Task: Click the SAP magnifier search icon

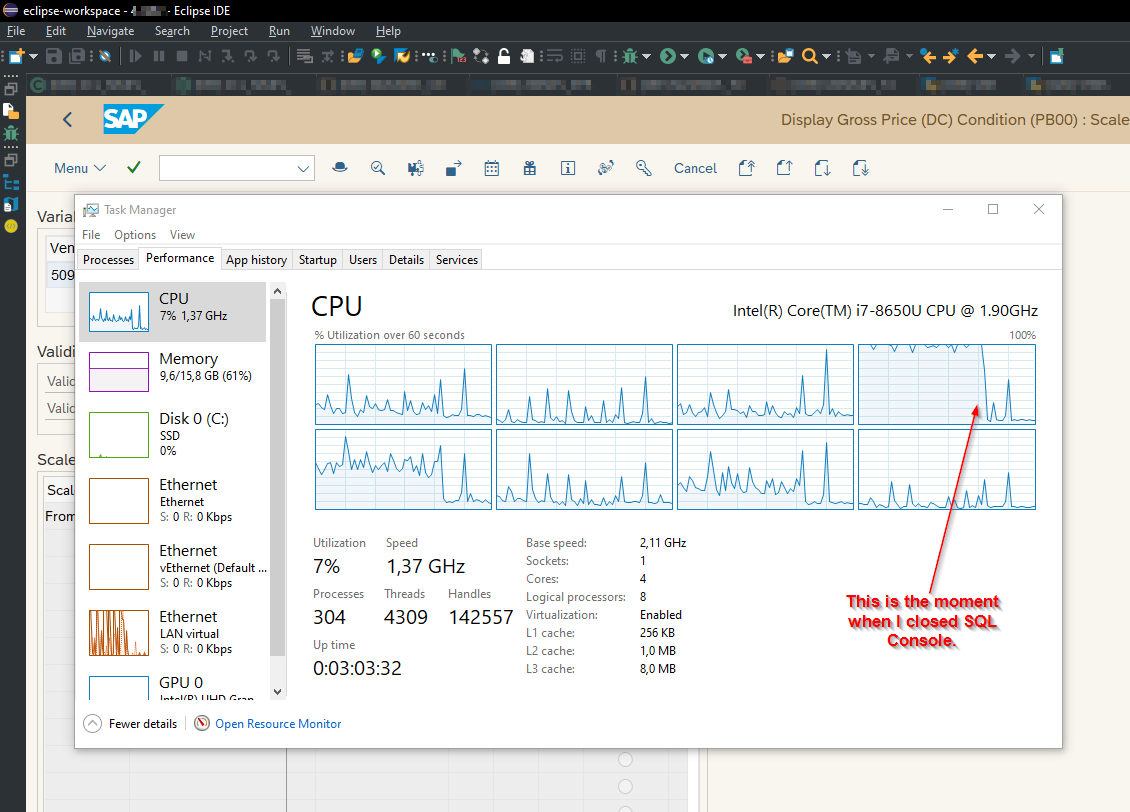Action: tap(378, 168)
